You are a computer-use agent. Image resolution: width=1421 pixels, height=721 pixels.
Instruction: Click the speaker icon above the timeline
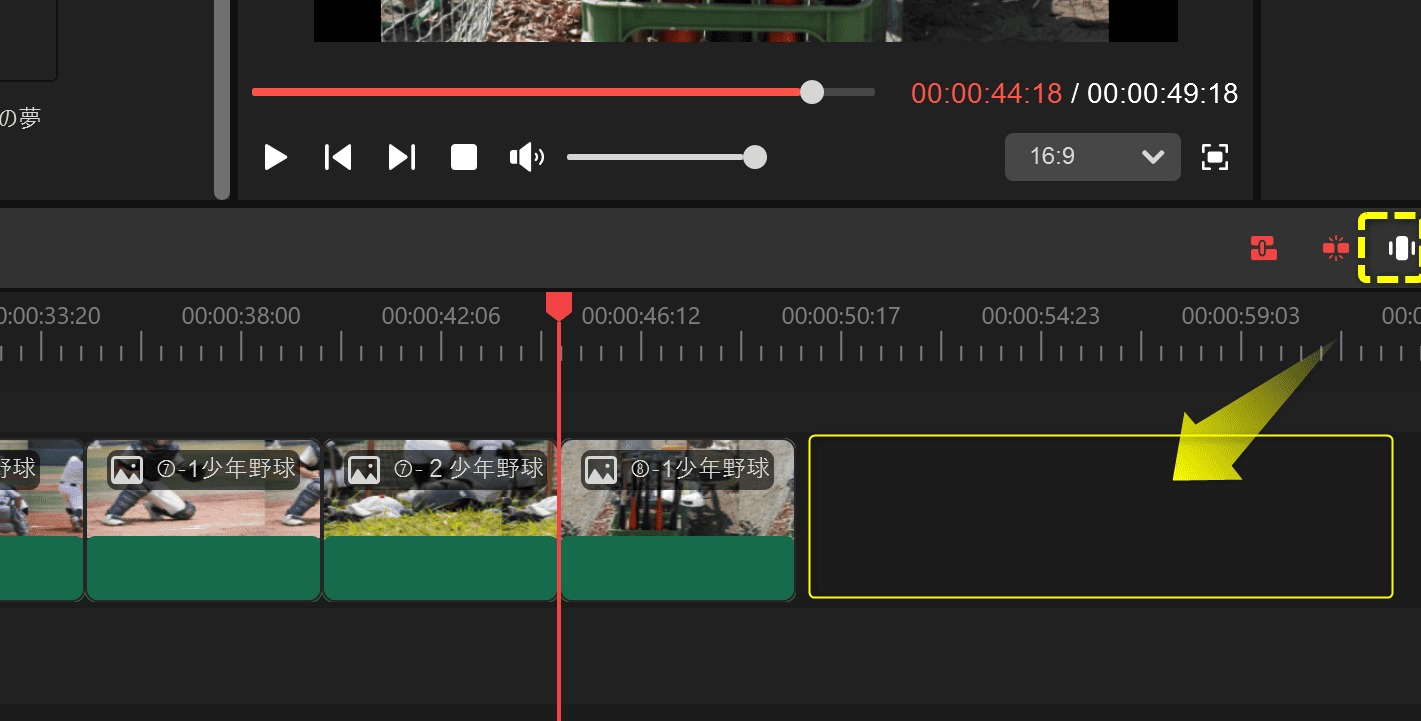527,157
